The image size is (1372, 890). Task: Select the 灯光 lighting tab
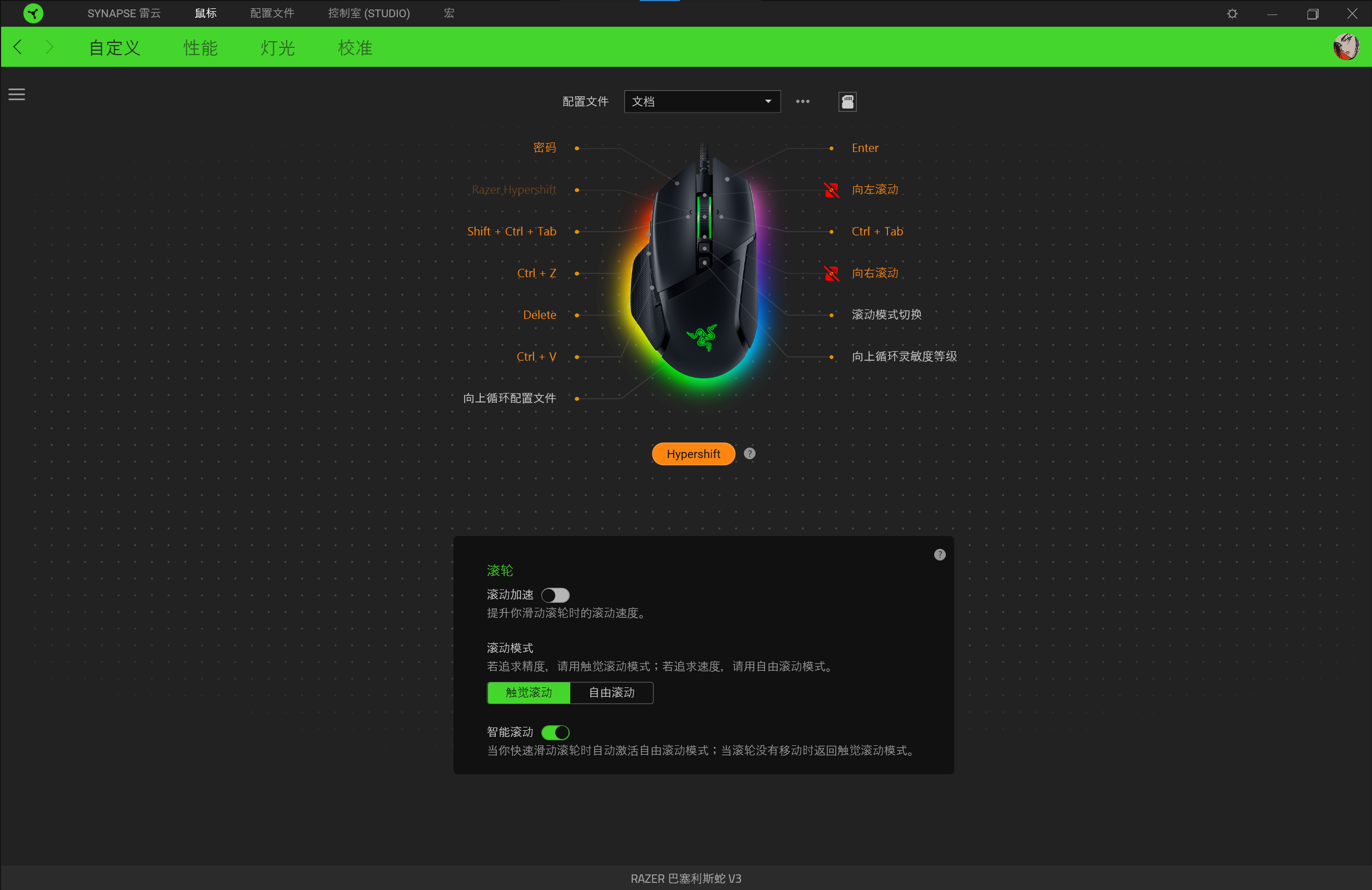(x=277, y=47)
